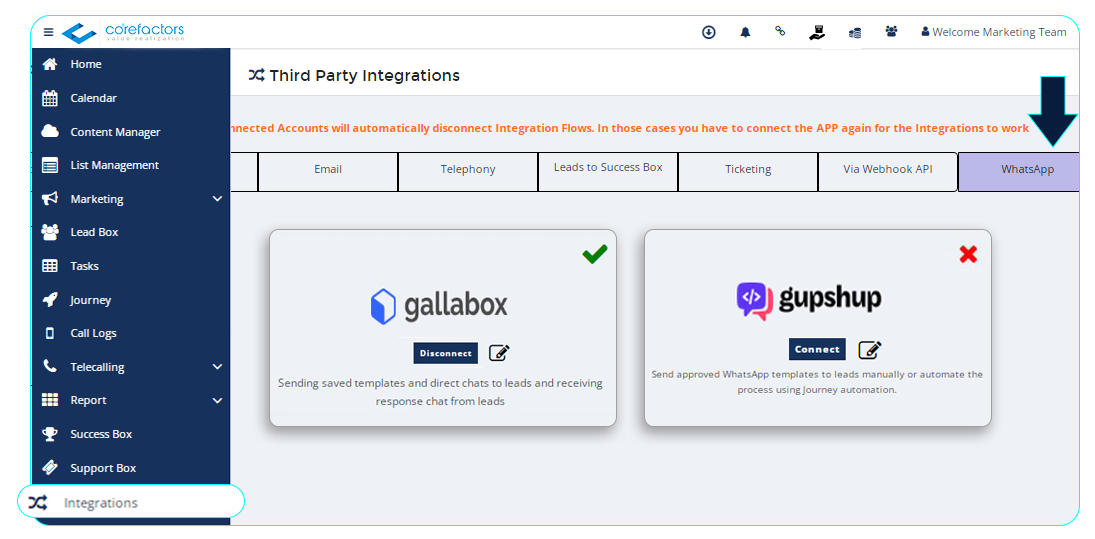Click the Call Logs label in sidebar
This screenshot has height=539, width=1095.
coord(94,334)
